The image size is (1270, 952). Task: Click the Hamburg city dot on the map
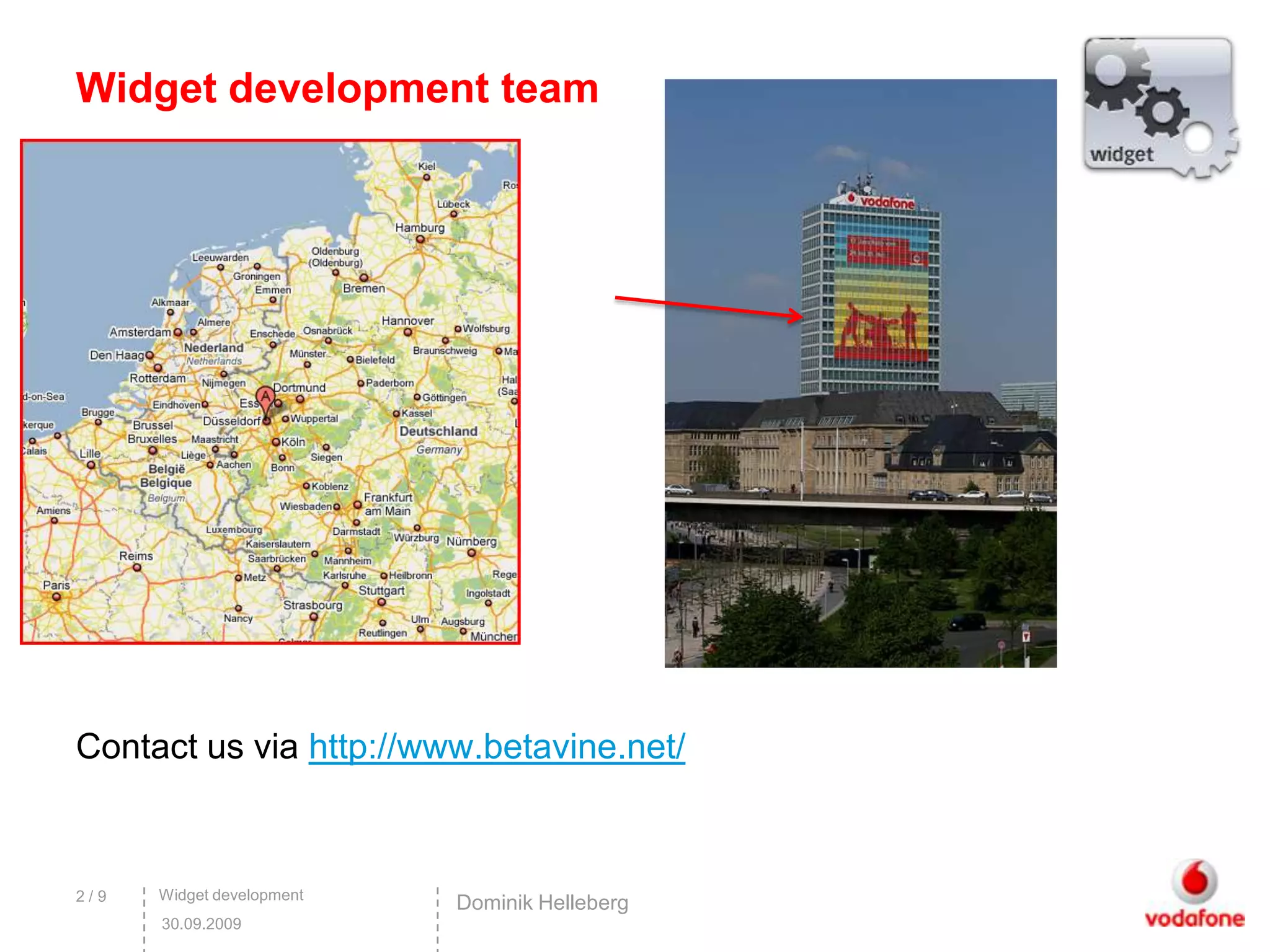pyautogui.click(x=420, y=239)
